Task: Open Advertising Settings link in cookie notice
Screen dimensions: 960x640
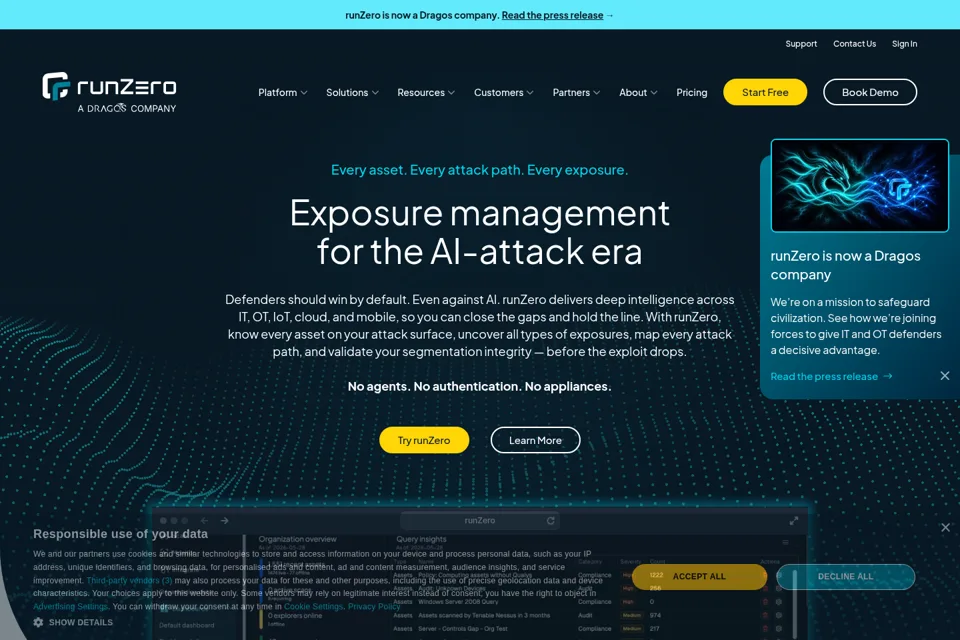Action: [70, 606]
